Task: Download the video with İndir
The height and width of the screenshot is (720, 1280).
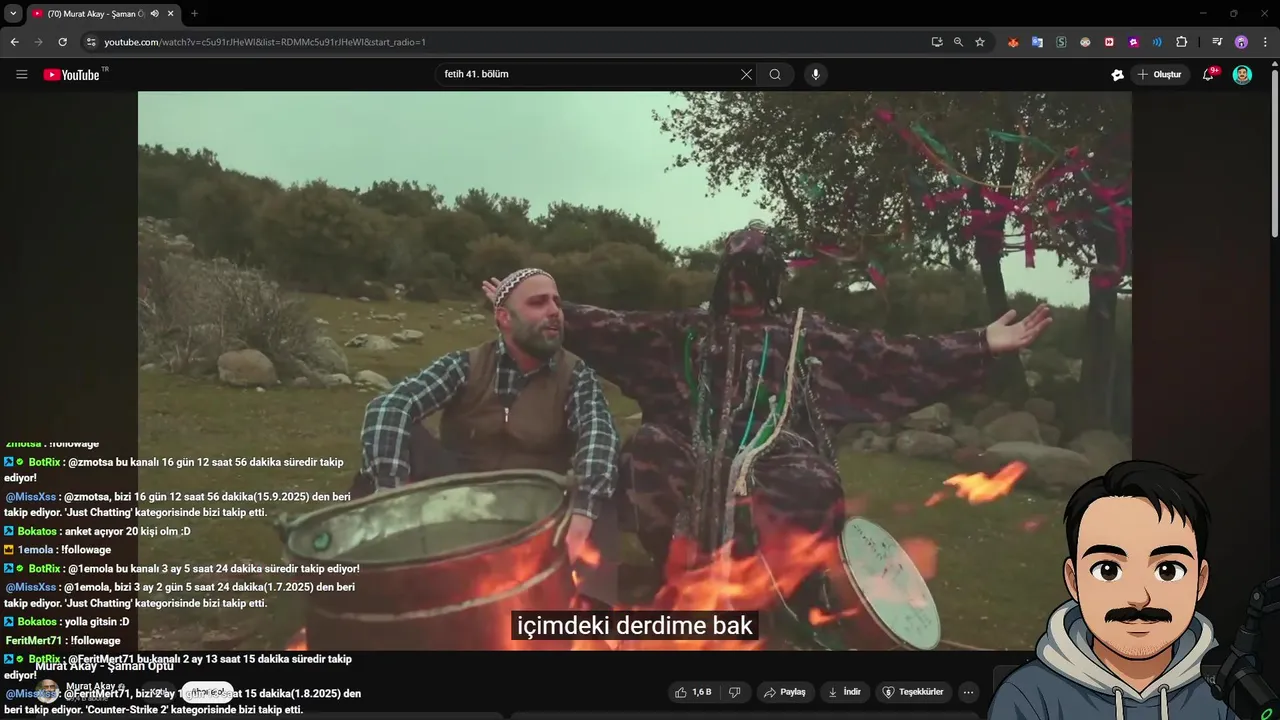Action: (x=845, y=692)
